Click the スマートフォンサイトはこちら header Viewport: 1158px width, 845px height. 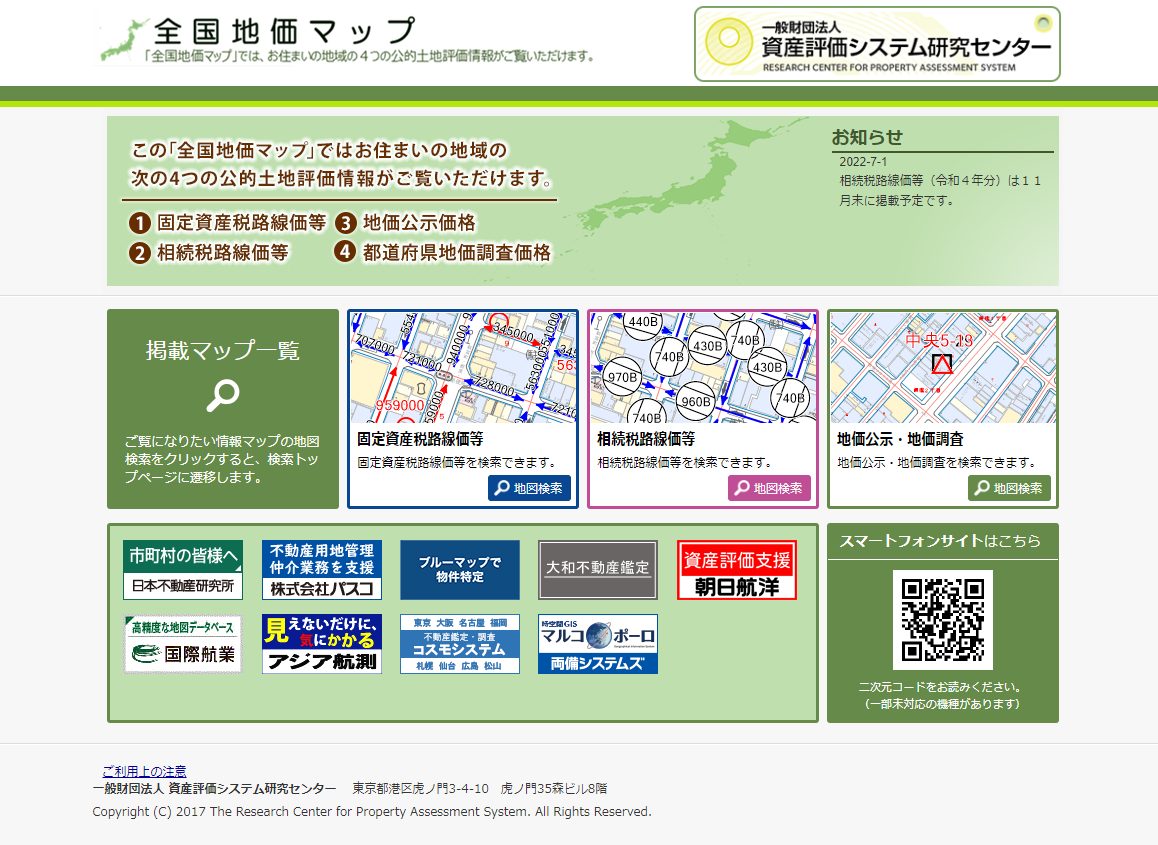pos(940,541)
